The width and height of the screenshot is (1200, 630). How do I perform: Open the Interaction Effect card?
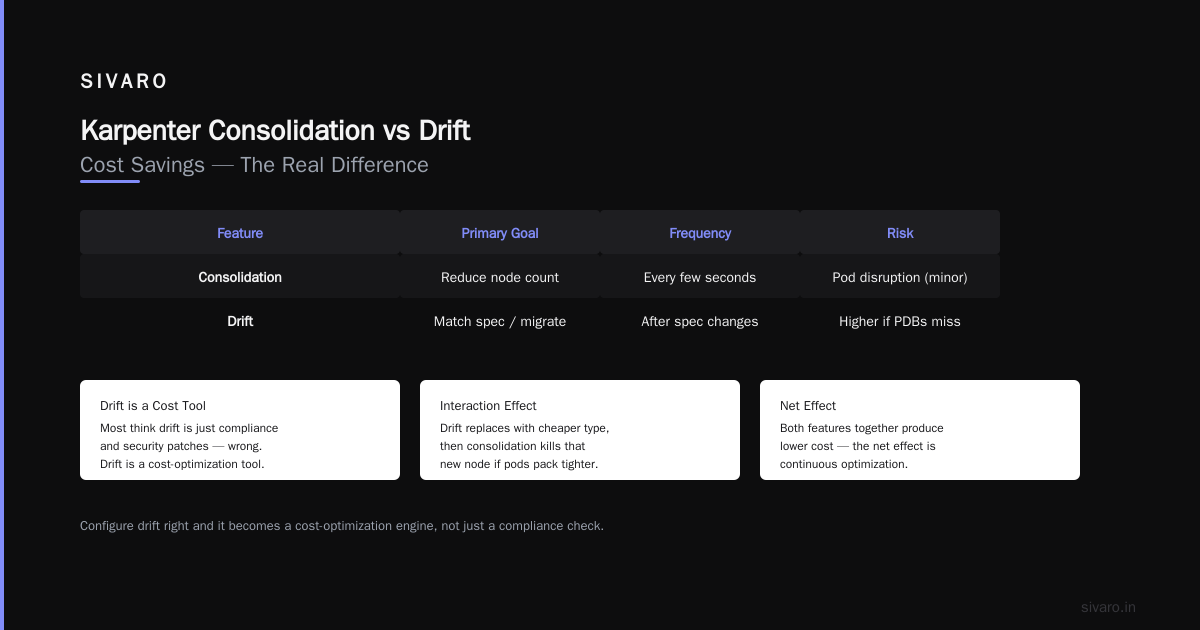point(580,430)
